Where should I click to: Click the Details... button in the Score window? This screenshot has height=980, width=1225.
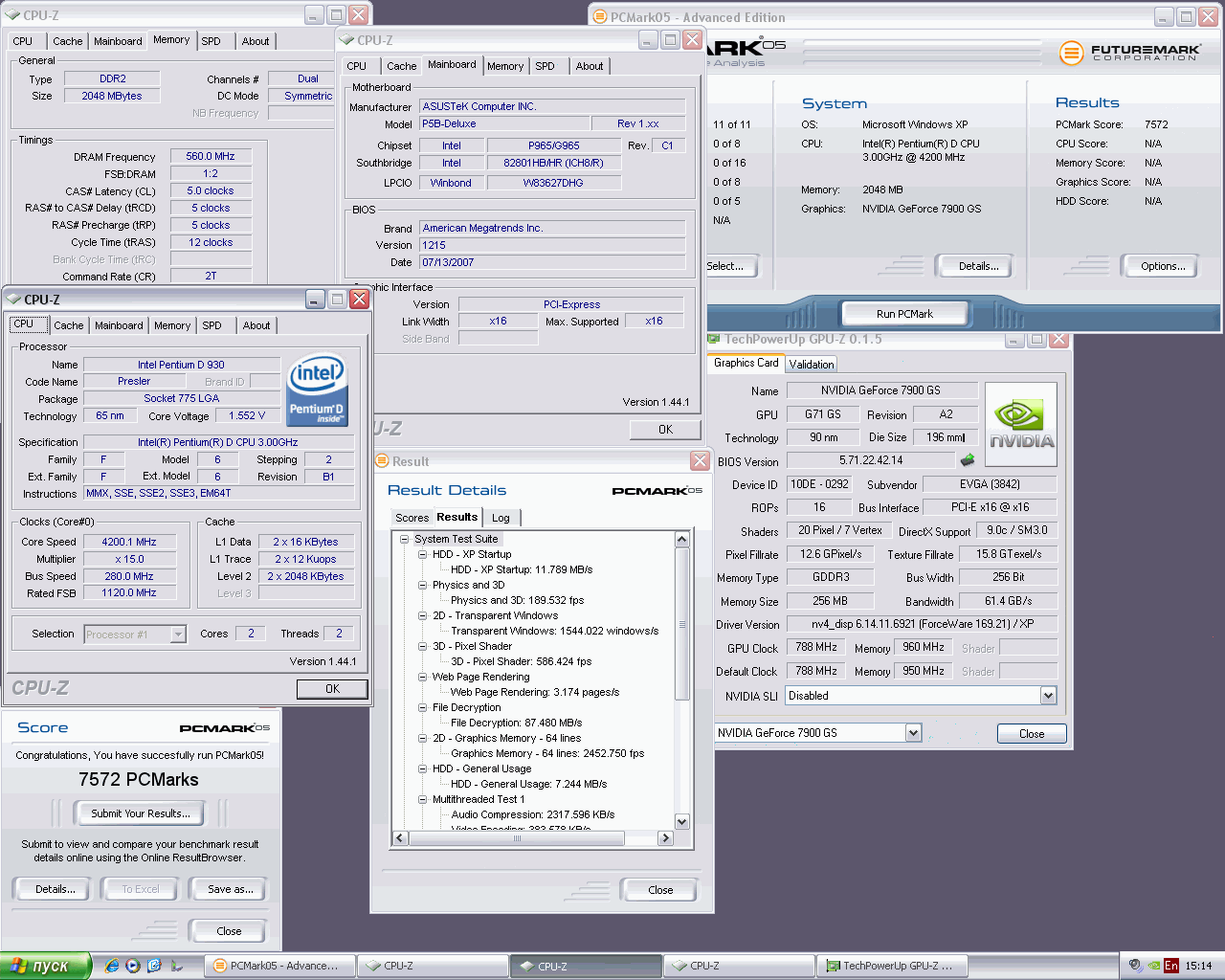pyautogui.click(x=56, y=889)
